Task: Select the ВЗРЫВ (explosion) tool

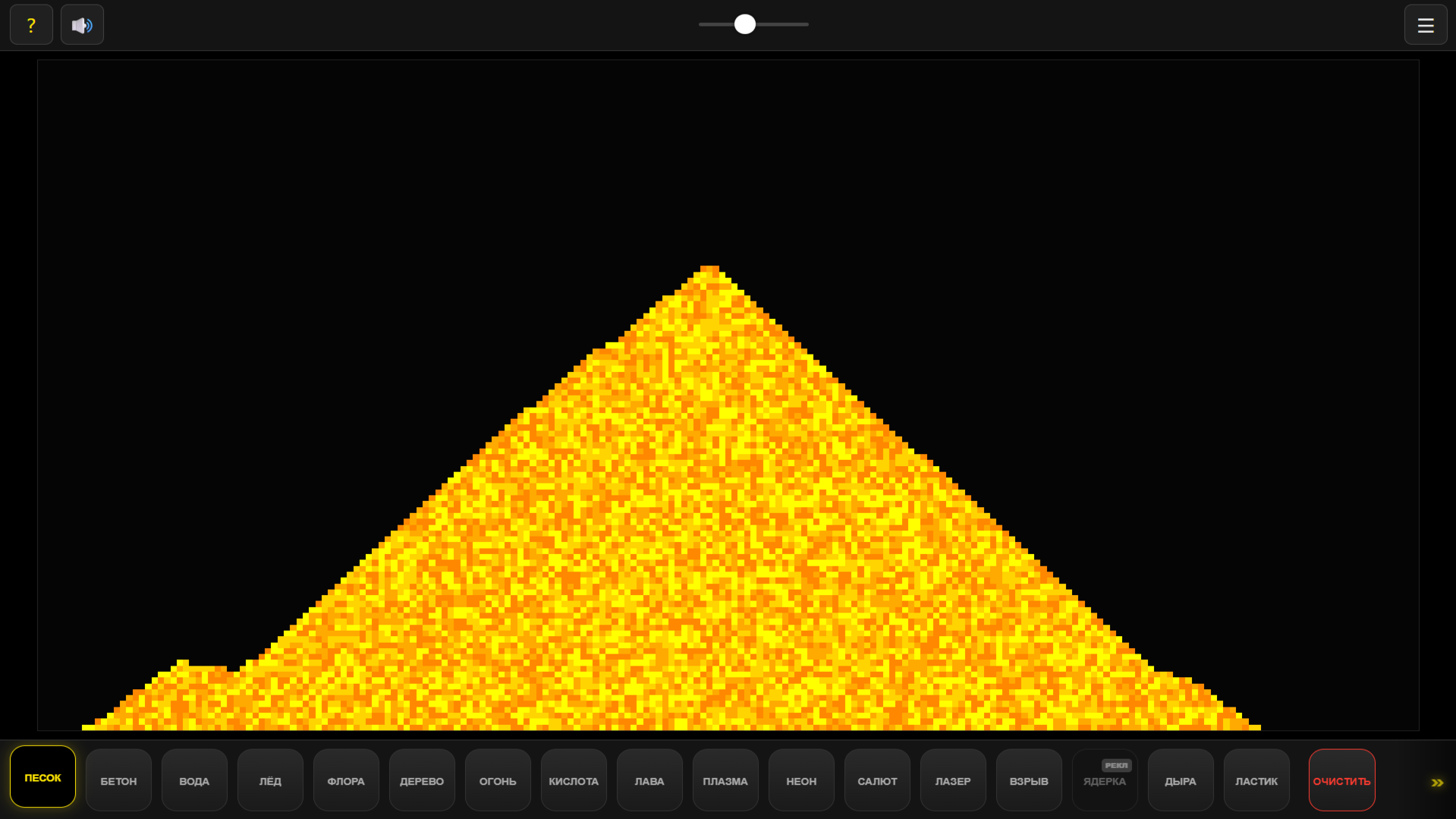Action: pyautogui.click(x=1028, y=780)
